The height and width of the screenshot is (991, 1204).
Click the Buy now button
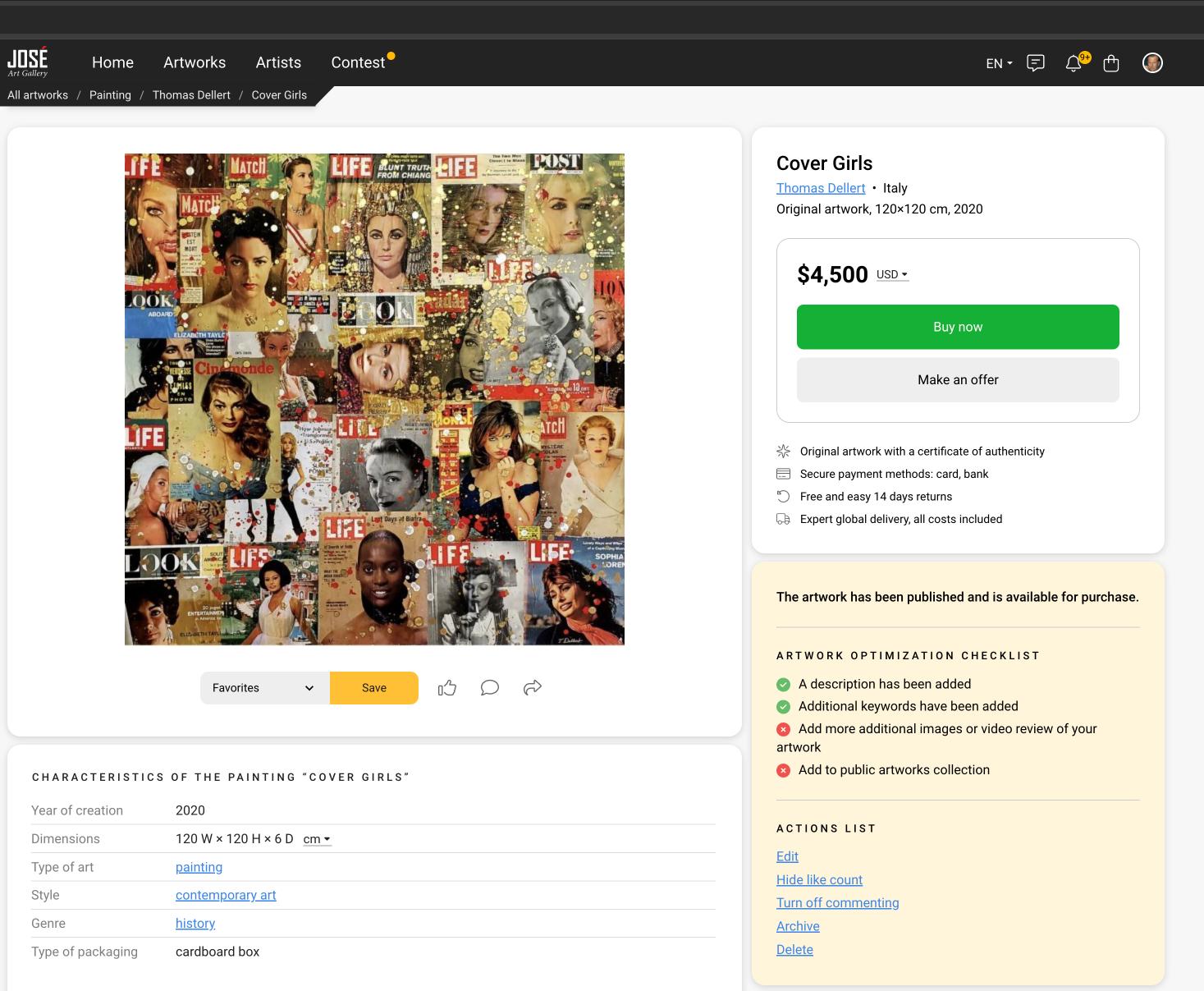click(958, 327)
